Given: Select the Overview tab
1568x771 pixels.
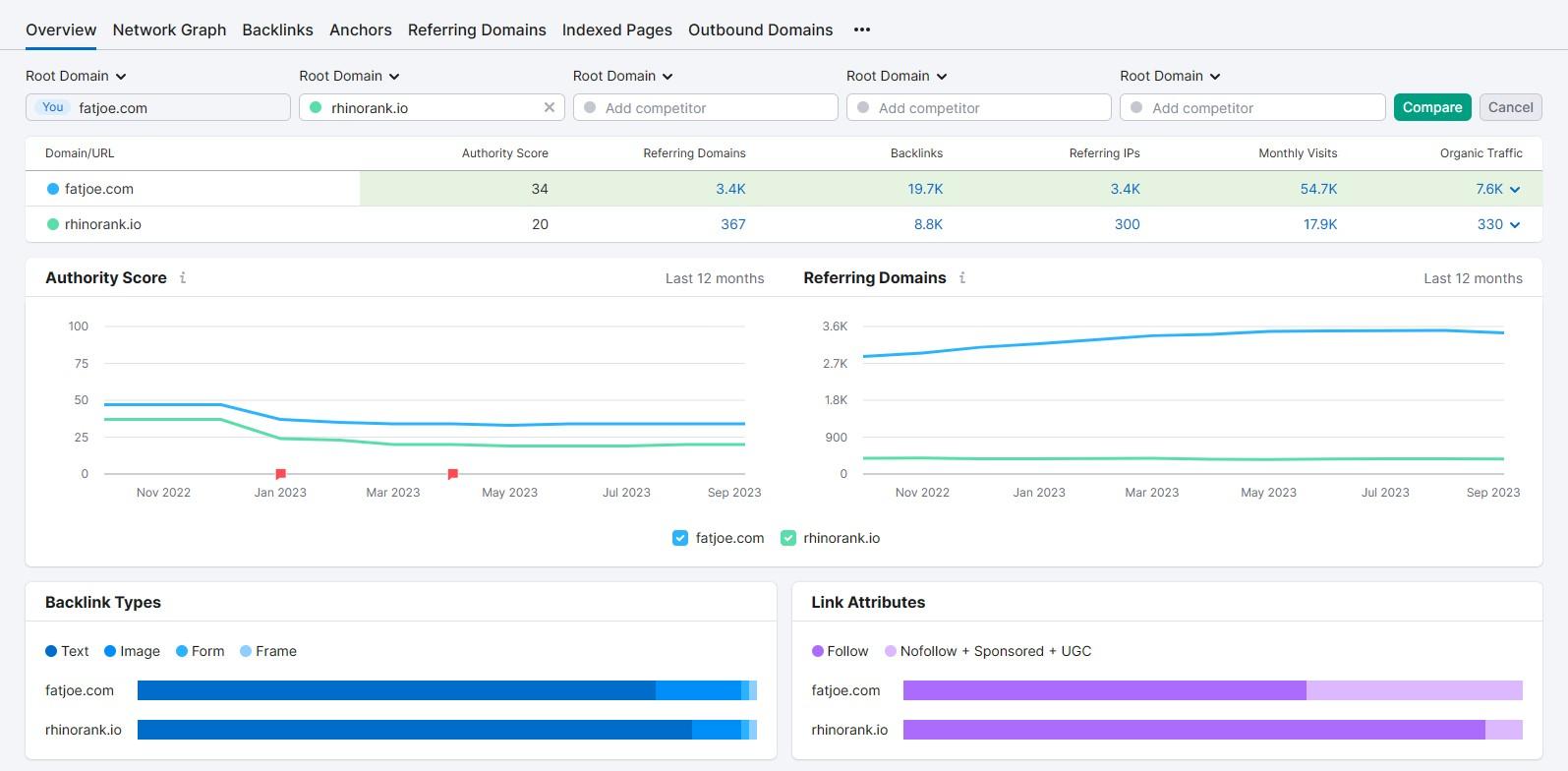Looking at the screenshot, I should point(61,30).
